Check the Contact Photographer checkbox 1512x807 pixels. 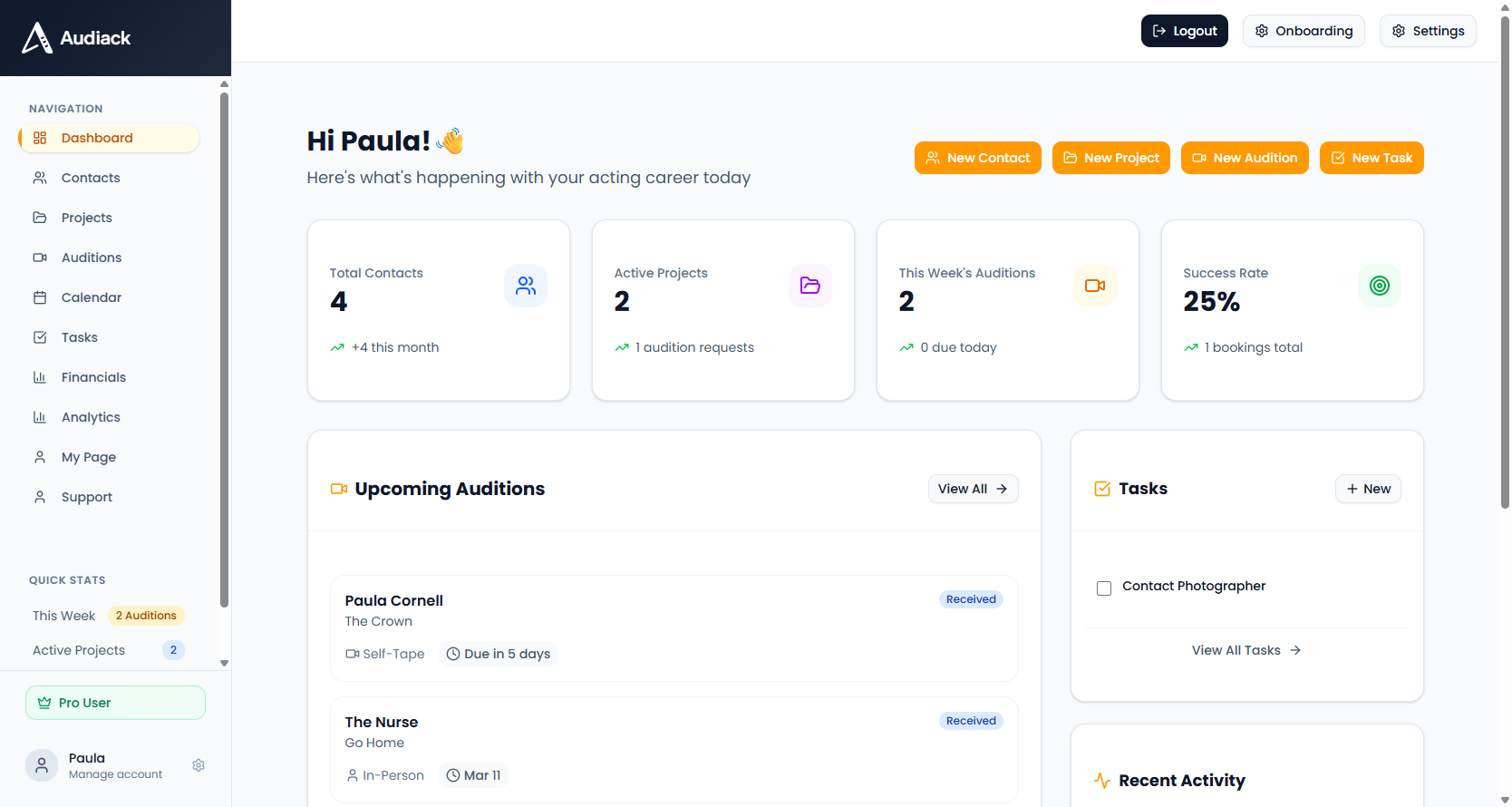(x=1104, y=588)
